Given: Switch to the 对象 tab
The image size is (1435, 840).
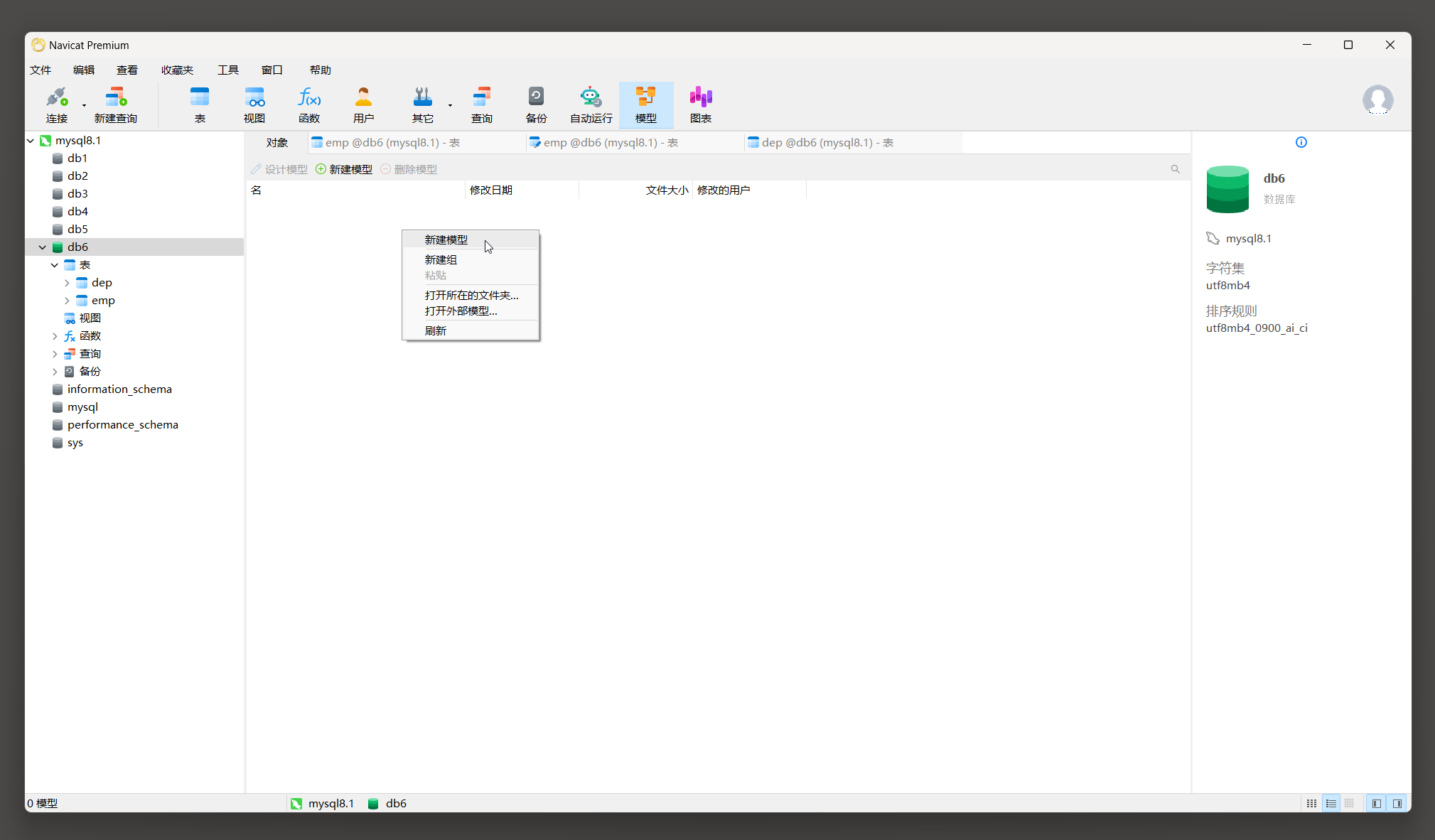Looking at the screenshot, I should pyautogui.click(x=277, y=142).
